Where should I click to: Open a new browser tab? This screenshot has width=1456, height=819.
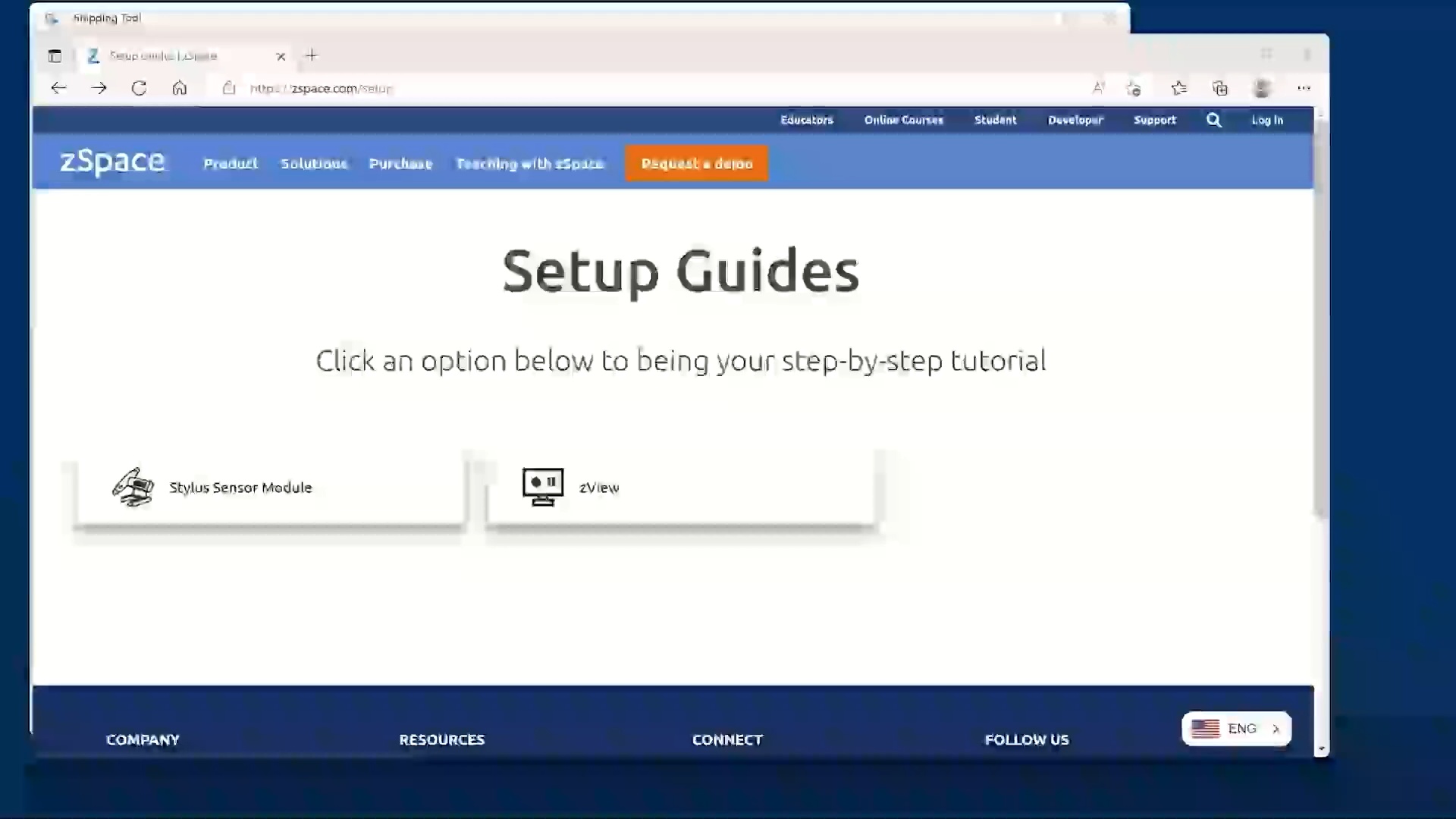tap(312, 55)
